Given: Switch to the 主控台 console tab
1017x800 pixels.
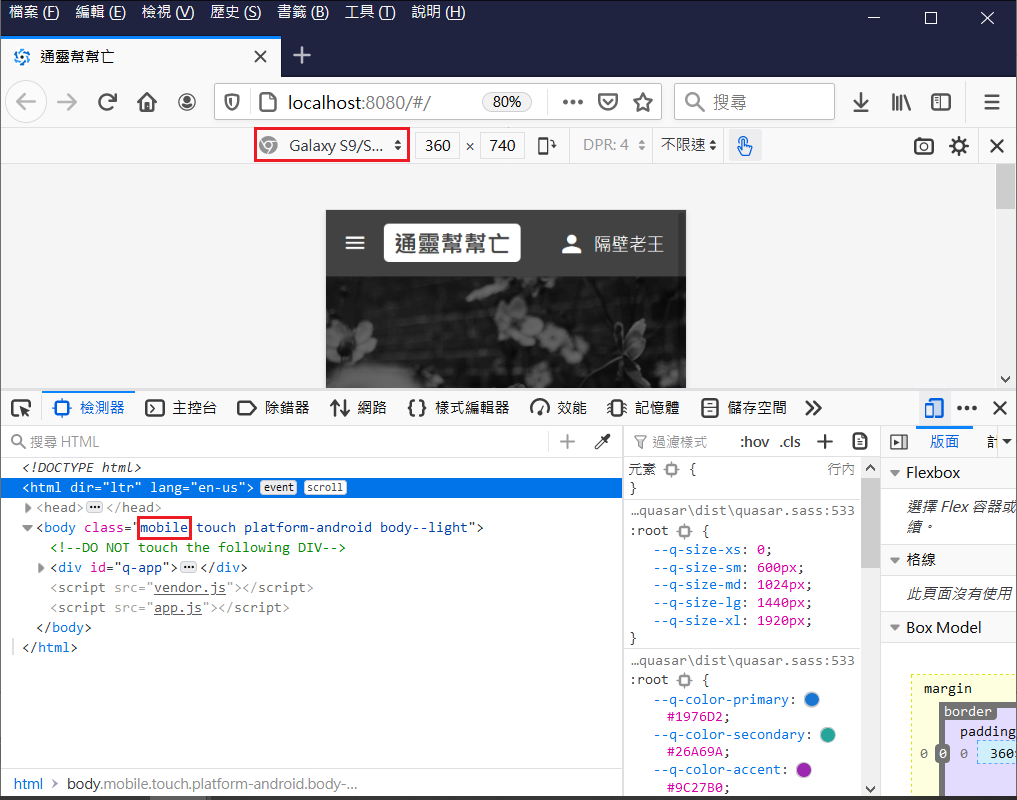Looking at the screenshot, I should (181, 408).
